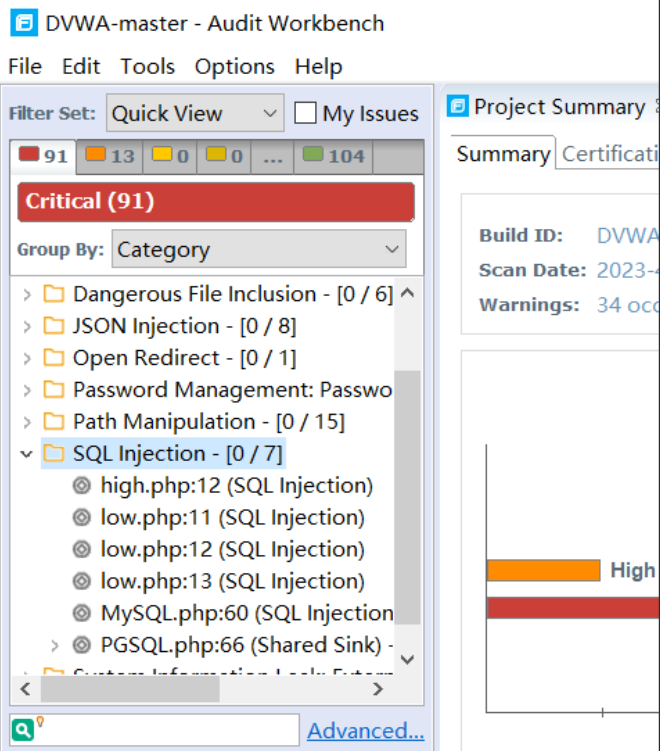Viewport: 660px width, 751px height.
Task: Expand the PGSQL.php:66 Shared Sink item
Action: (55, 646)
